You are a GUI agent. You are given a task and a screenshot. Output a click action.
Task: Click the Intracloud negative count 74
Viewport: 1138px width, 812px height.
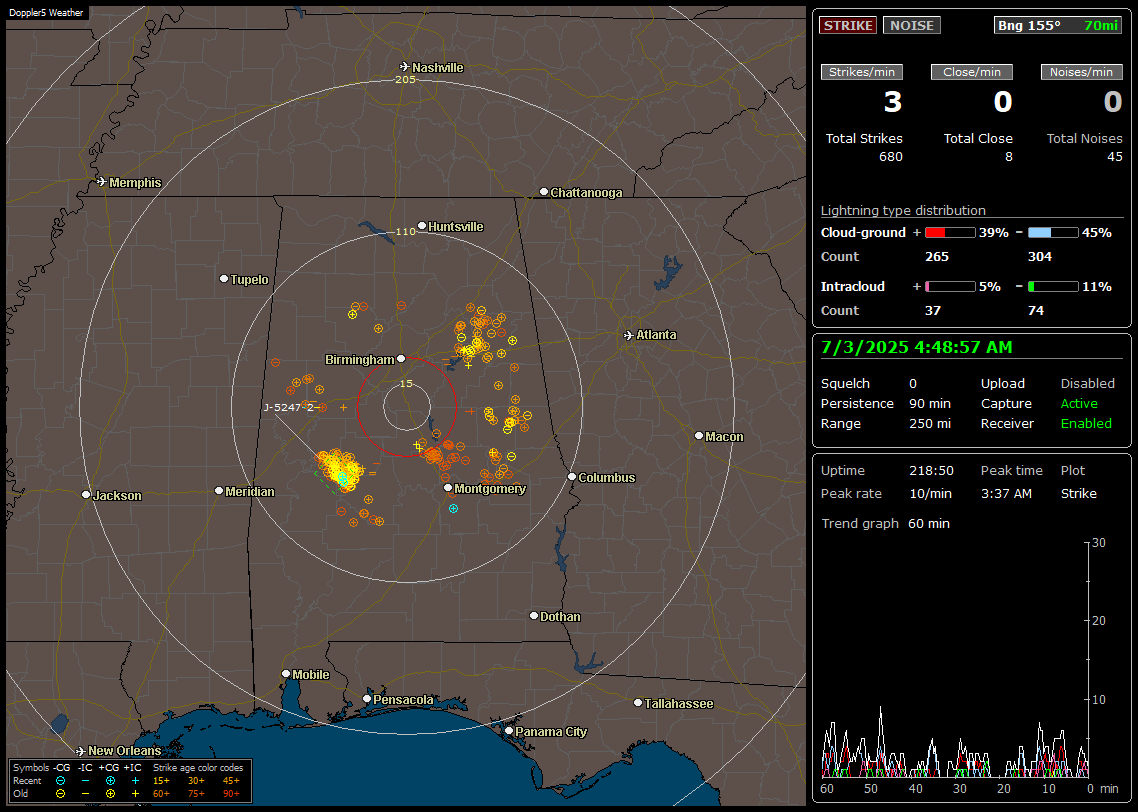(1036, 311)
